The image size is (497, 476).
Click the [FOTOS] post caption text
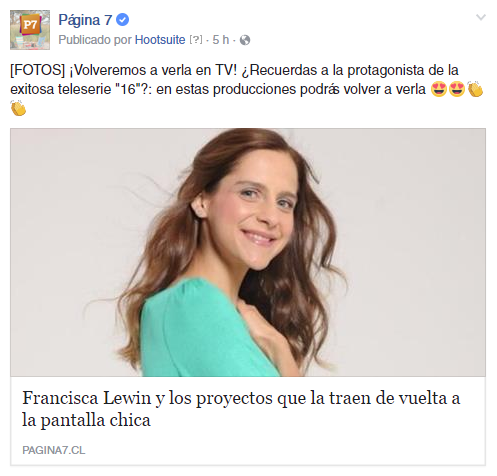247,89
